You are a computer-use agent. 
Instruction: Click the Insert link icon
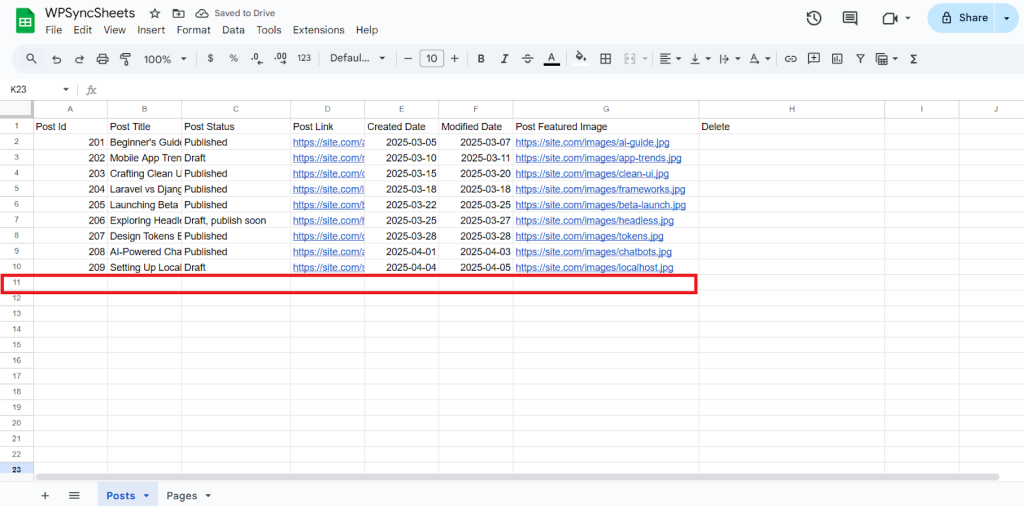point(790,59)
